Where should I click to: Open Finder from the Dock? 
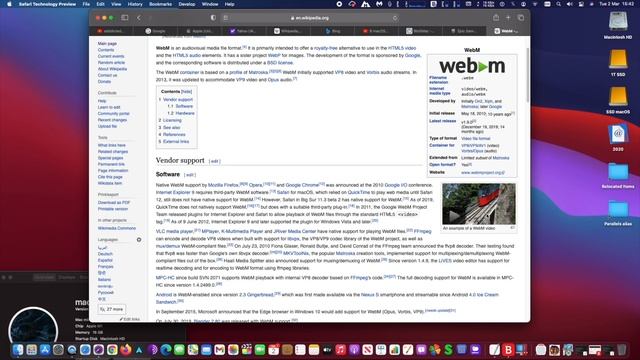[18, 349]
